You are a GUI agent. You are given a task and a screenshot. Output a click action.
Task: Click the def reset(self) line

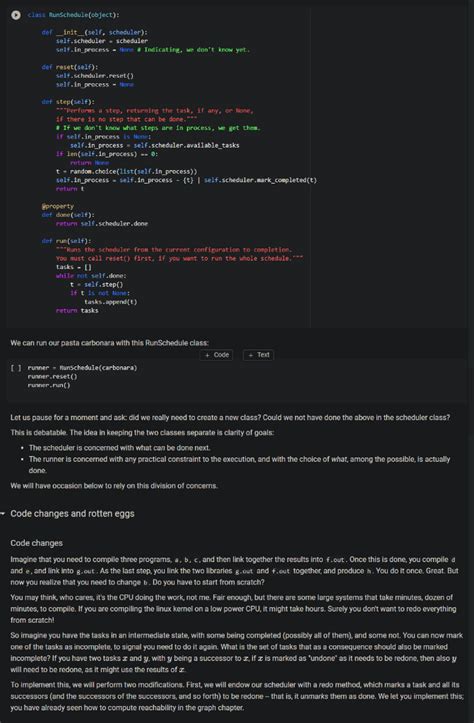70,67
